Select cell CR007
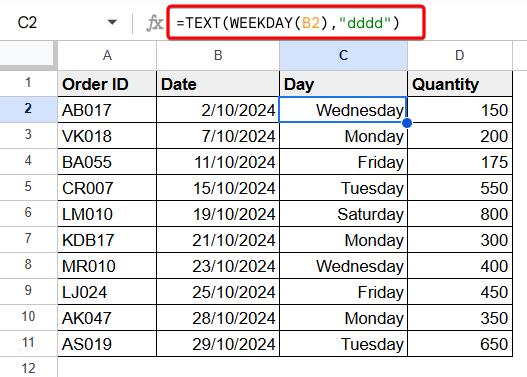The image size is (527, 377). (107, 188)
